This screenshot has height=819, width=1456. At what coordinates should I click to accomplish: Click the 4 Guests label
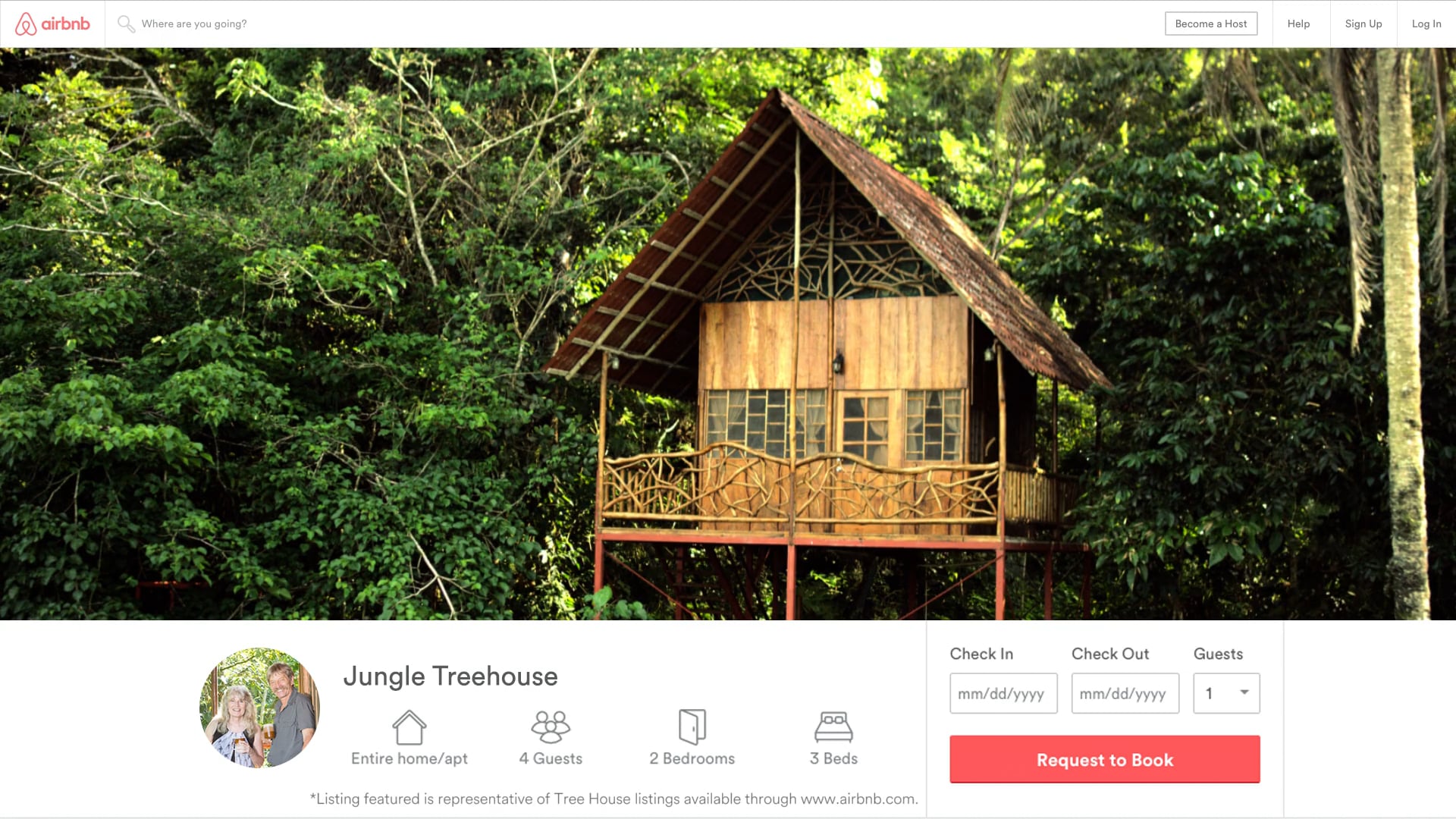[551, 758]
